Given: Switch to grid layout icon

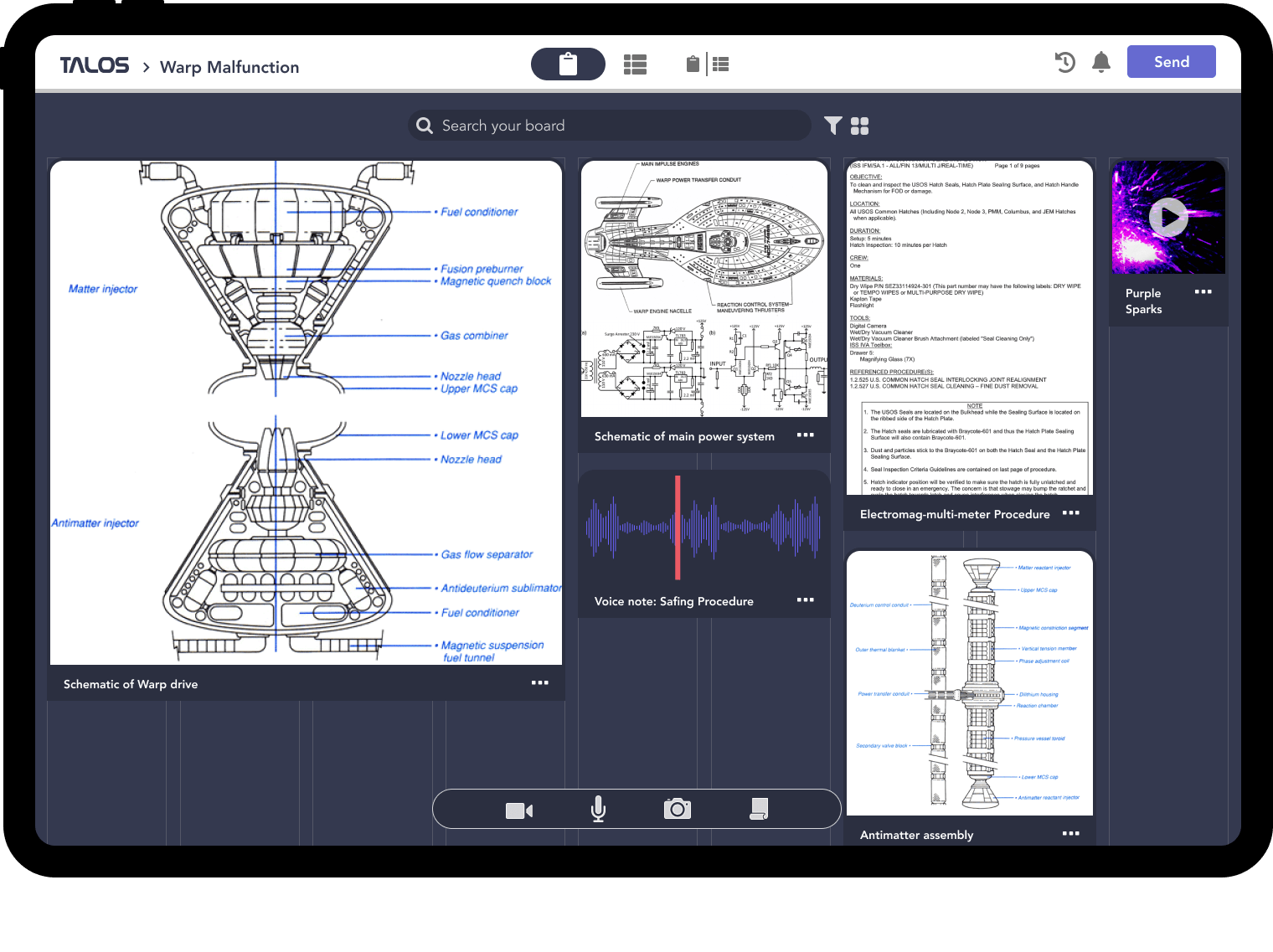Looking at the screenshot, I should (860, 126).
